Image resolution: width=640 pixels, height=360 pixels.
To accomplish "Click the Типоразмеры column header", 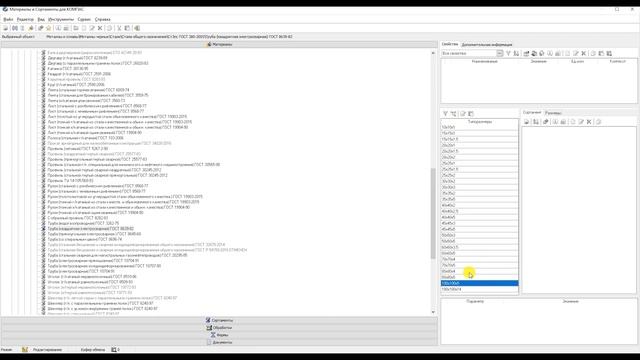I will 480,122.
